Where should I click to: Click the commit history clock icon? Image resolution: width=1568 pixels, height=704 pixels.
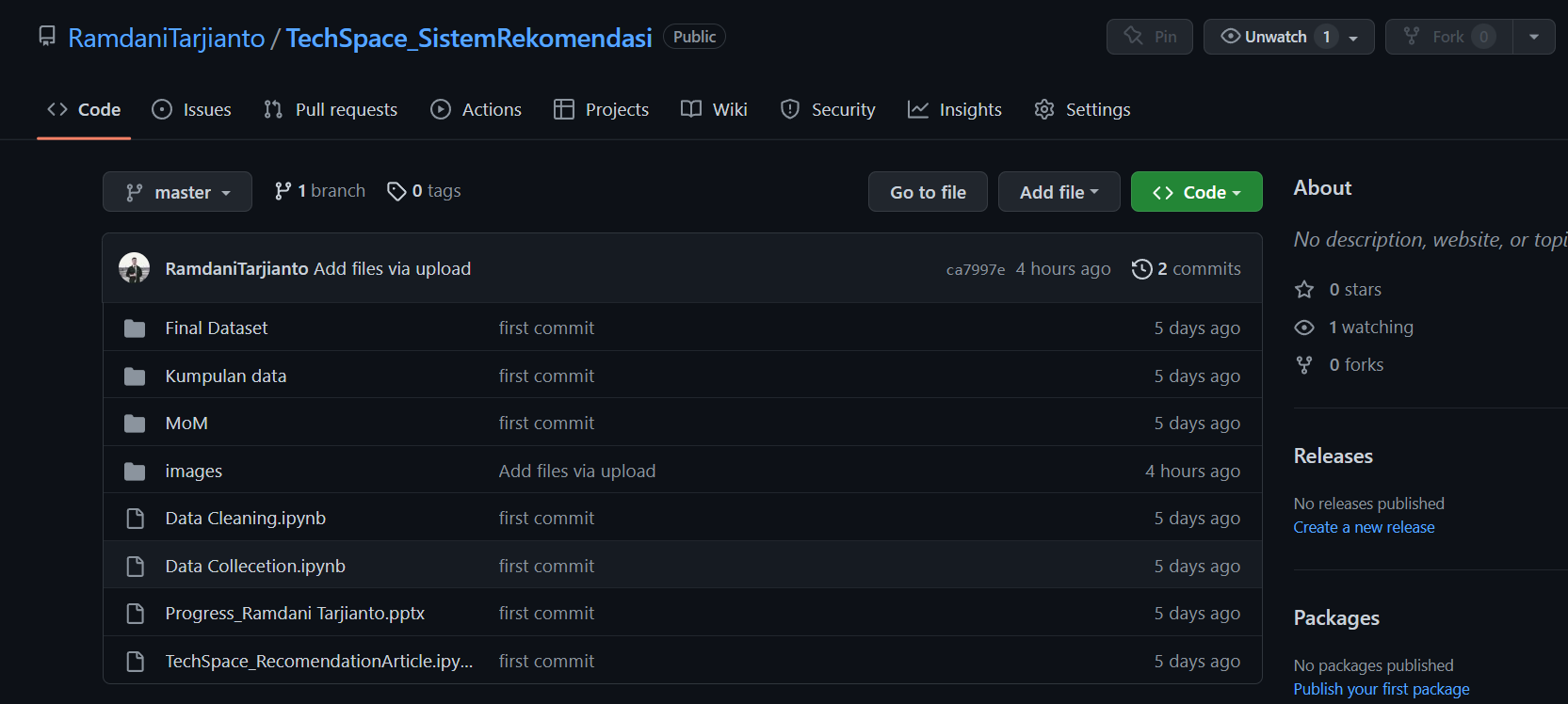tap(1141, 269)
